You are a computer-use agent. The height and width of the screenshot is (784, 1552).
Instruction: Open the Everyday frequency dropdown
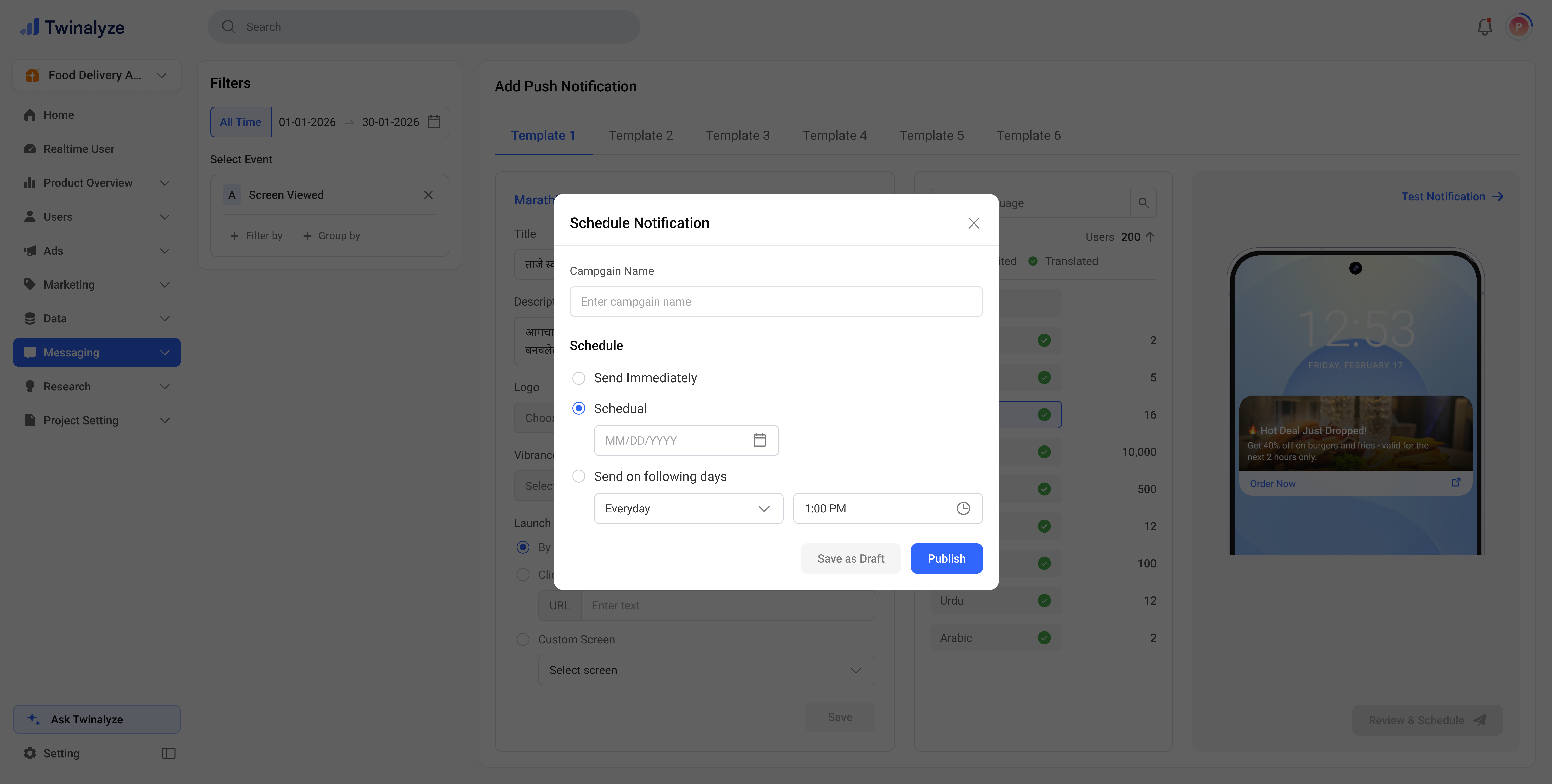tap(689, 509)
